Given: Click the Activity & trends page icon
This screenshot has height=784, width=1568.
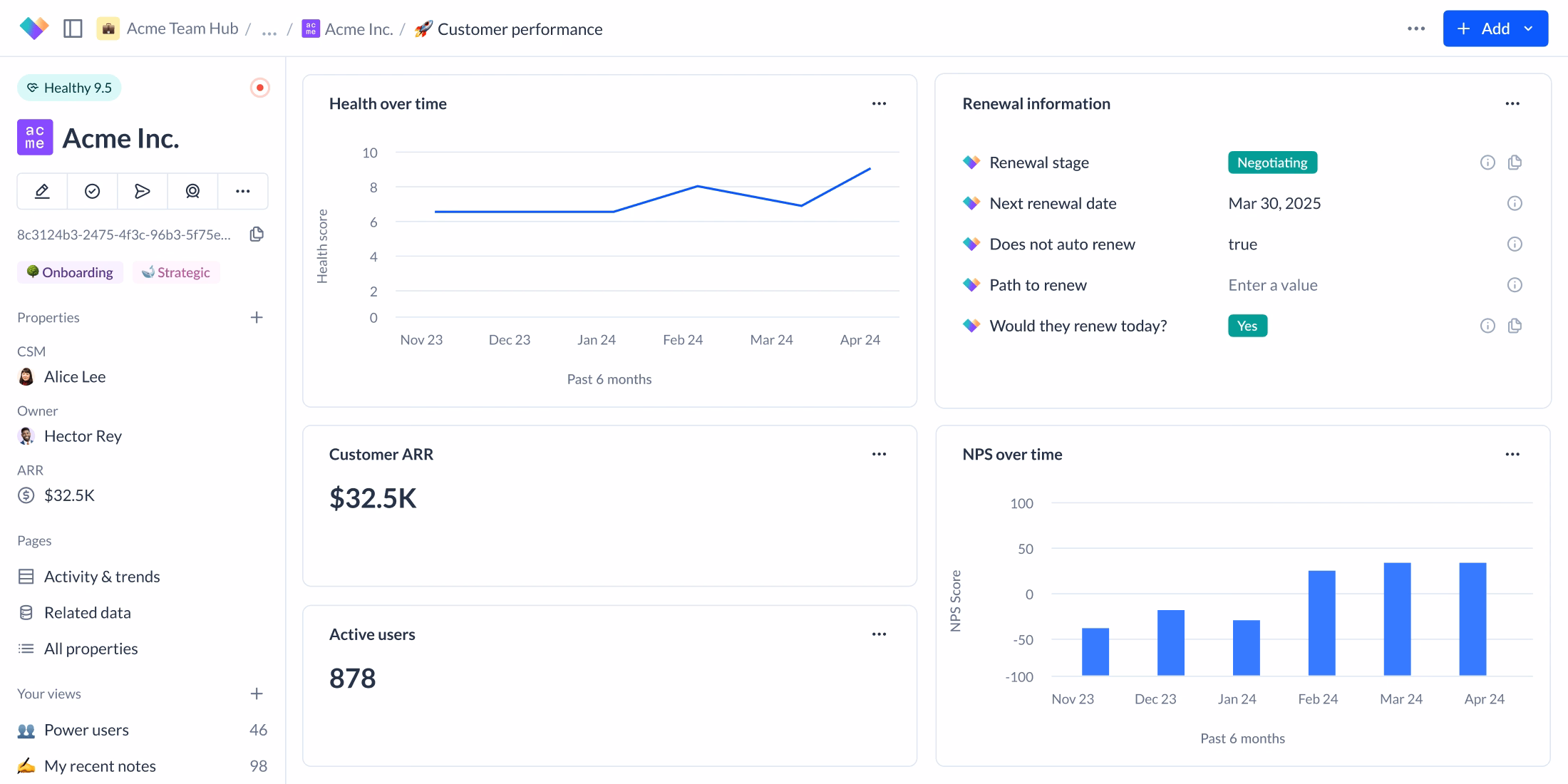Looking at the screenshot, I should point(26,576).
